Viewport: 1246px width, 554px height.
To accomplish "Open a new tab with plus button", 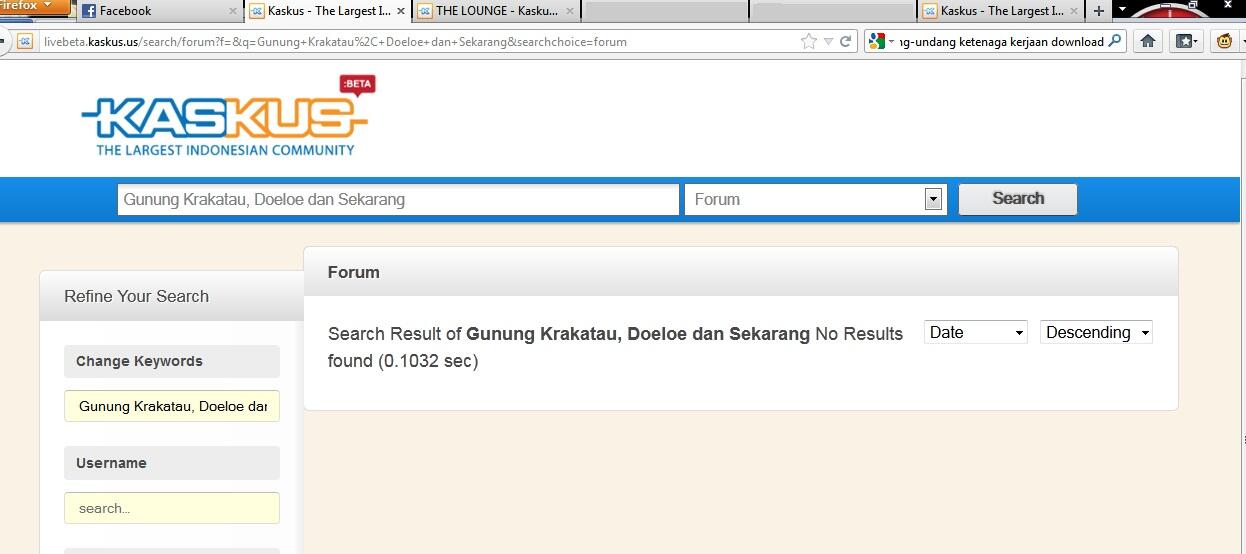I will click(1099, 11).
